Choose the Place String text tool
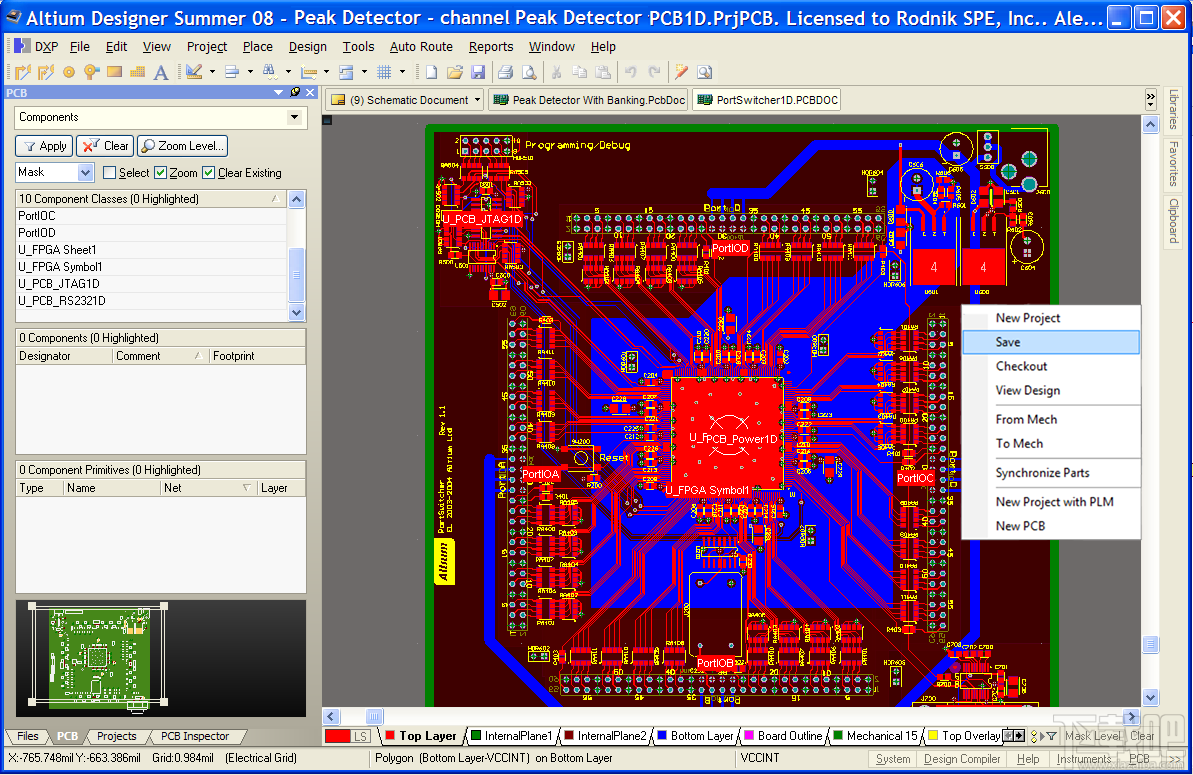Viewport: 1193px width, 775px height. [160, 72]
